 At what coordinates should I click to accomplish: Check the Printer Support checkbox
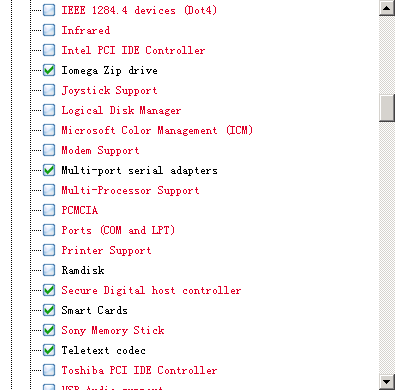(49, 250)
